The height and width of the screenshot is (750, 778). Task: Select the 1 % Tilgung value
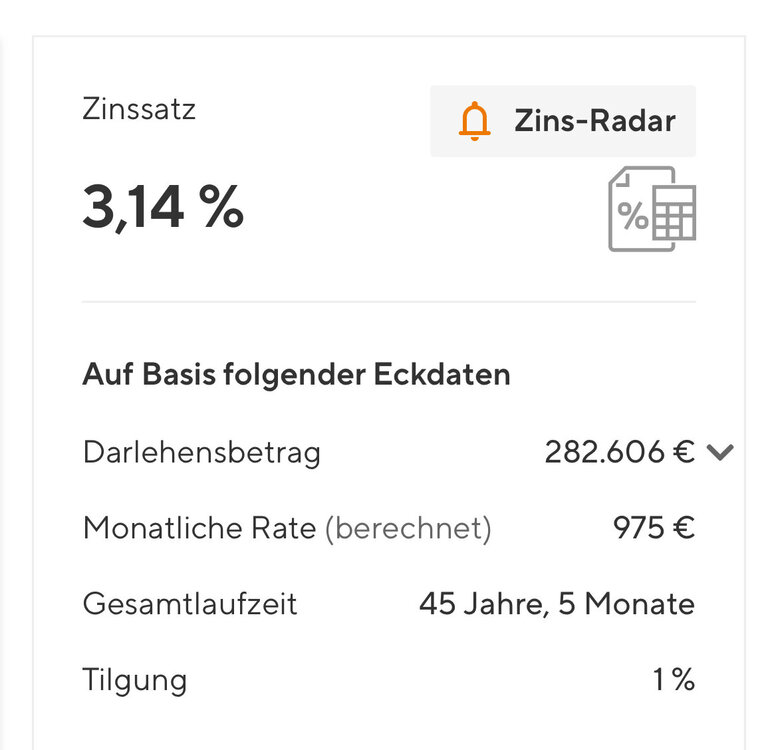click(674, 681)
